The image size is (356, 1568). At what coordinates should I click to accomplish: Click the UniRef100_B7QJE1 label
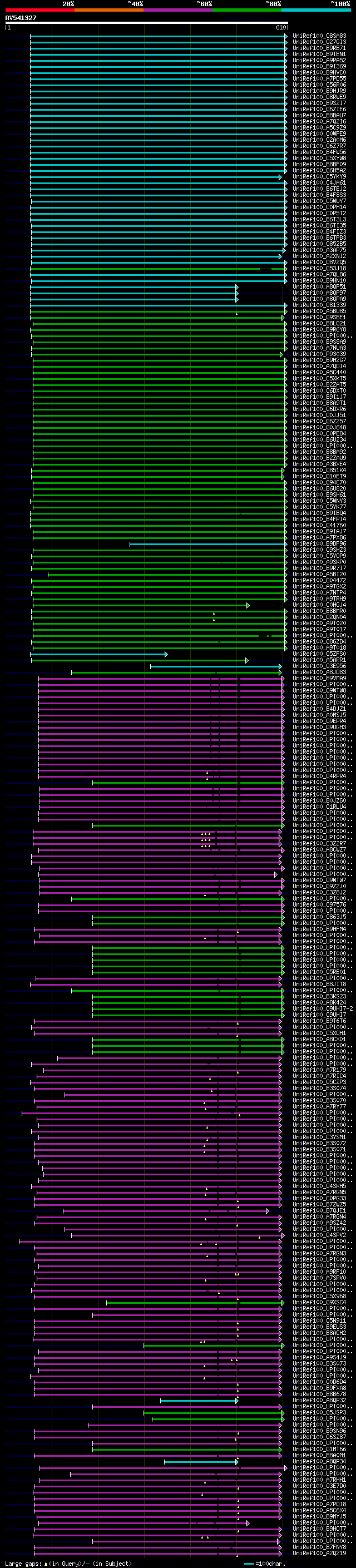319,1211
